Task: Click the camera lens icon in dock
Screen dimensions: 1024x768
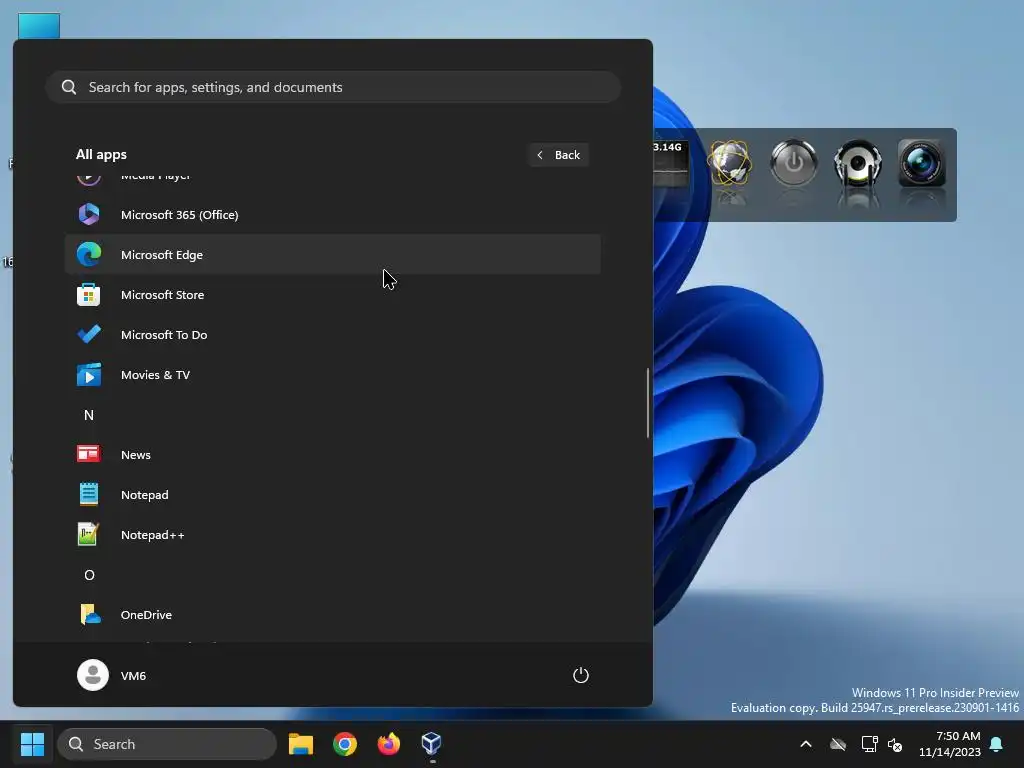Action: pyautogui.click(x=921, y=163)
